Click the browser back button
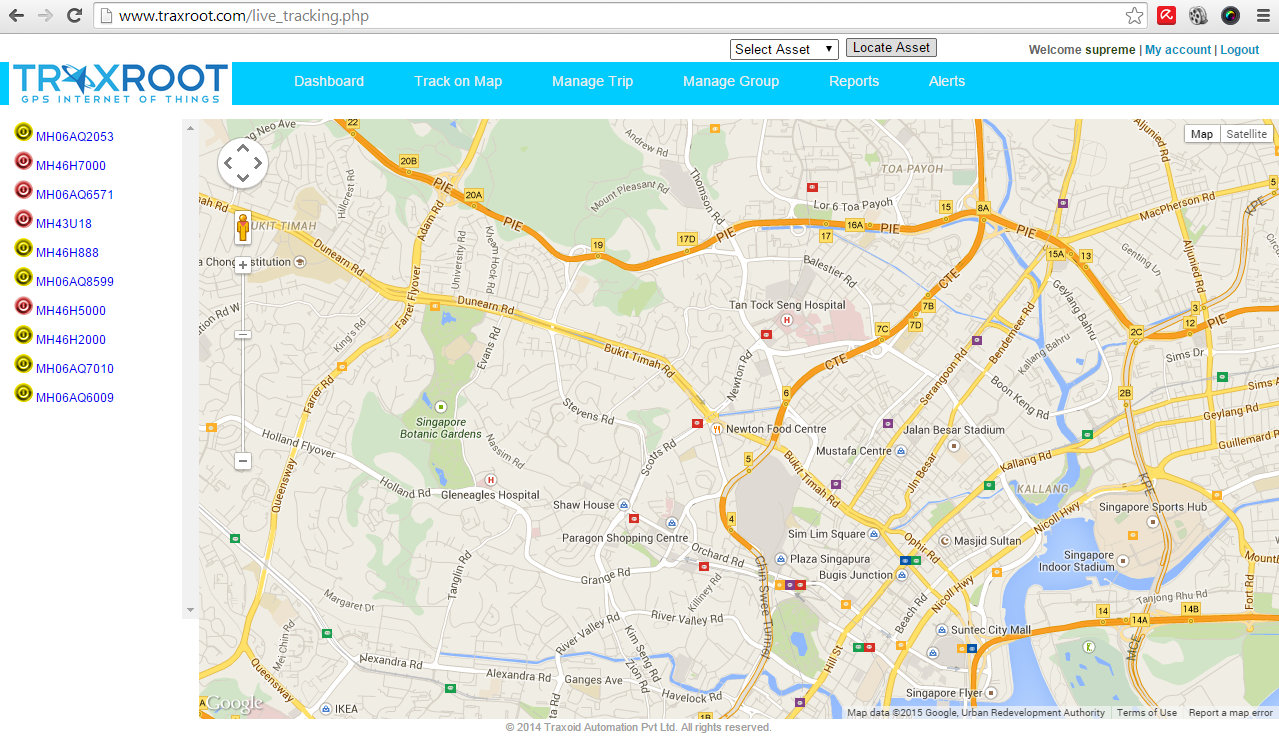1279x737 pixels. (x=16, y=15)
